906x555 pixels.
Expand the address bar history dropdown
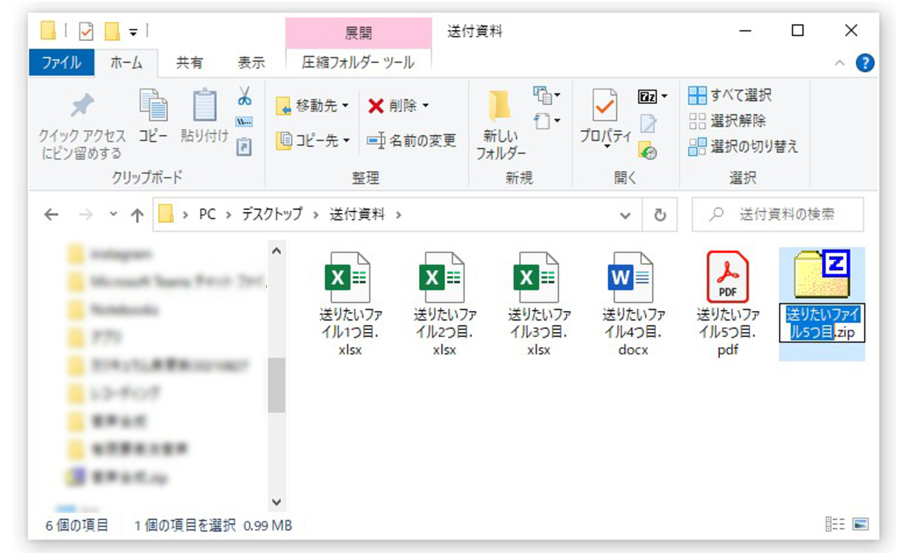coord(625,215)
